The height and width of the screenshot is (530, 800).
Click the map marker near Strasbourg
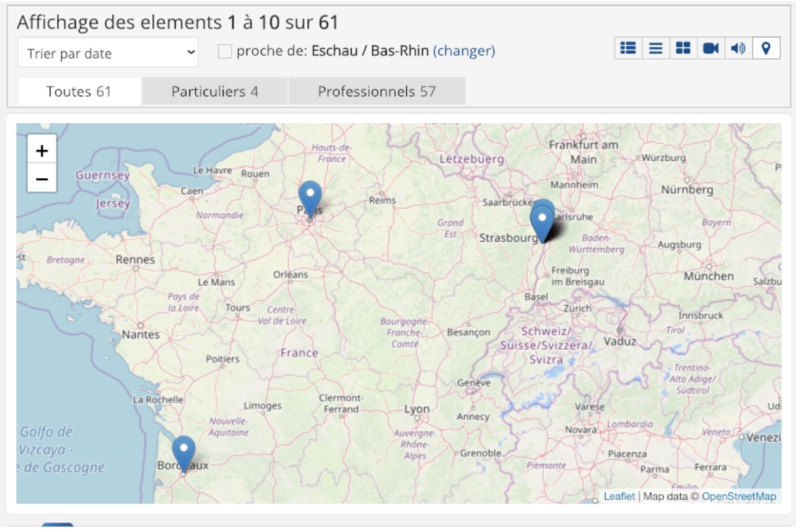pyautogui.click(x=542, y=222)
